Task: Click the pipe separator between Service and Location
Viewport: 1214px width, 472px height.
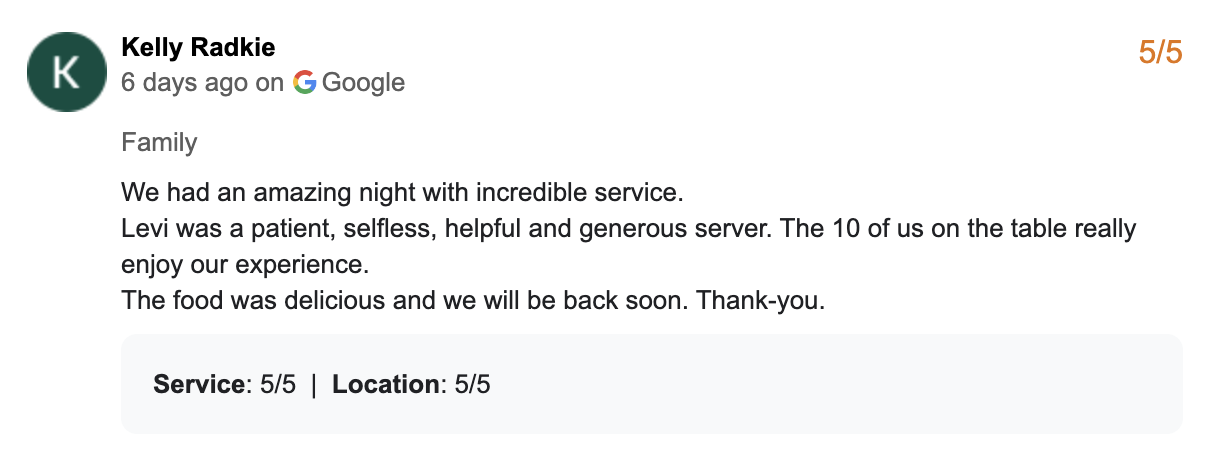Action: (314, 384)
